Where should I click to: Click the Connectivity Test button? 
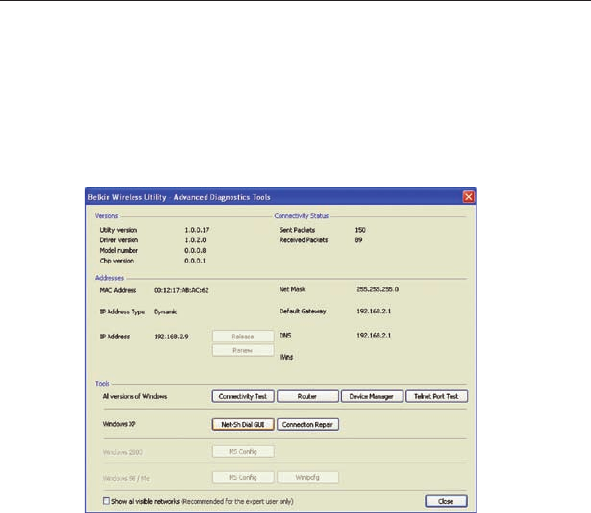coord(243,396)
